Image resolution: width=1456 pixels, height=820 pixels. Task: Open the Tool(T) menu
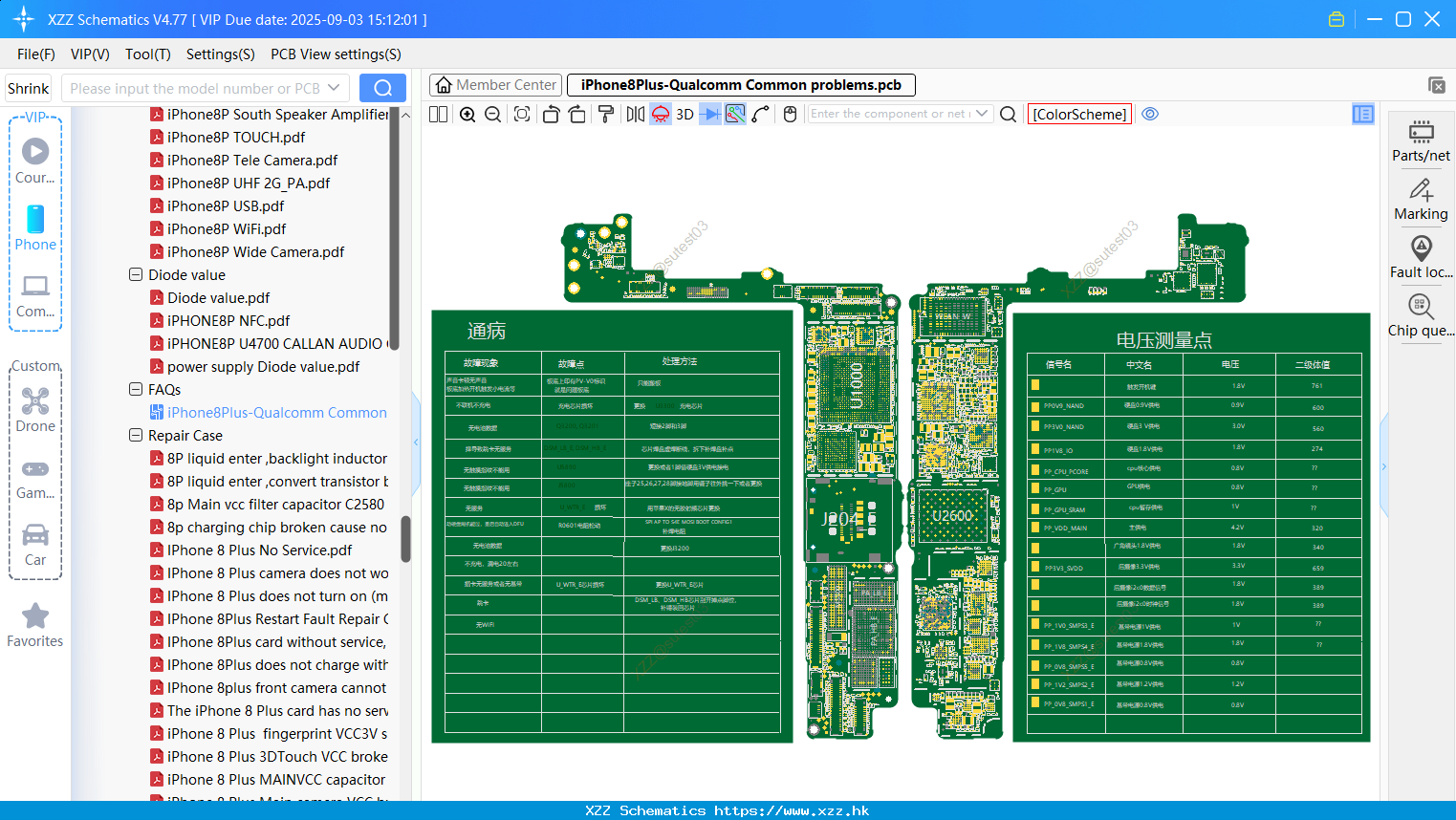(x=148, y=54)
